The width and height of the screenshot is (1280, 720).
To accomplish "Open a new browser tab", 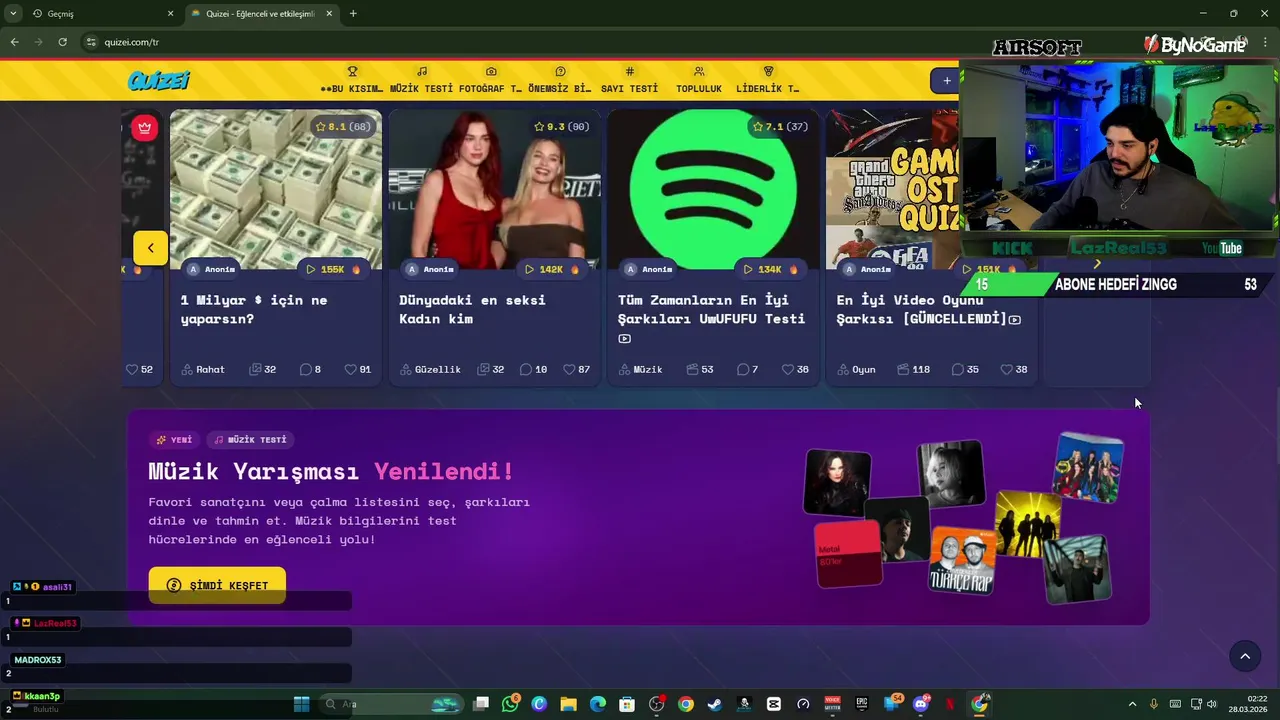I will pos(353,13).
